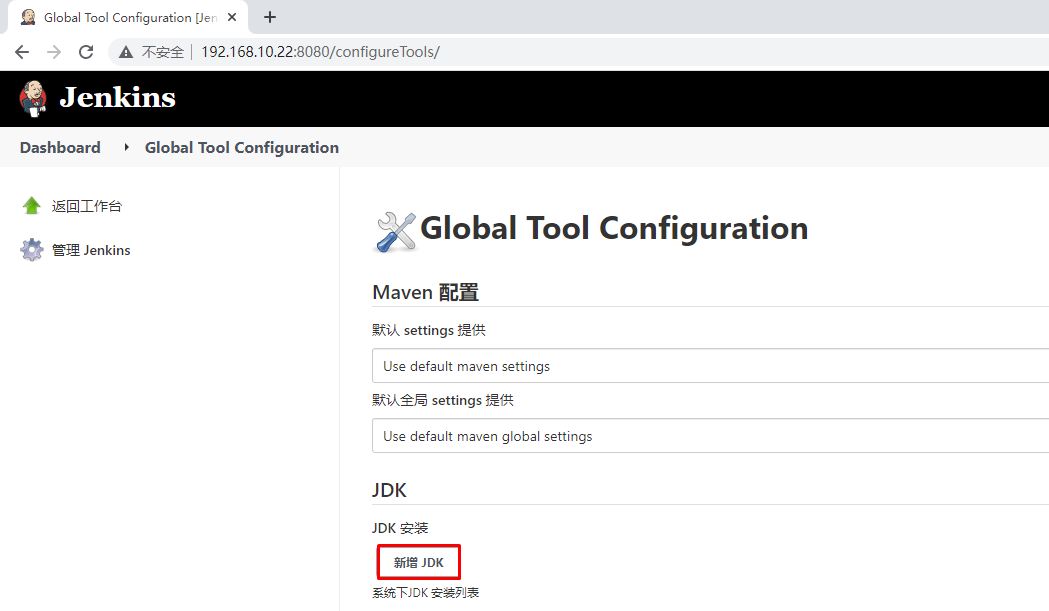
Task: Click the 新增 JDK button
Action: pyautogui.click(x=418, y=562)
